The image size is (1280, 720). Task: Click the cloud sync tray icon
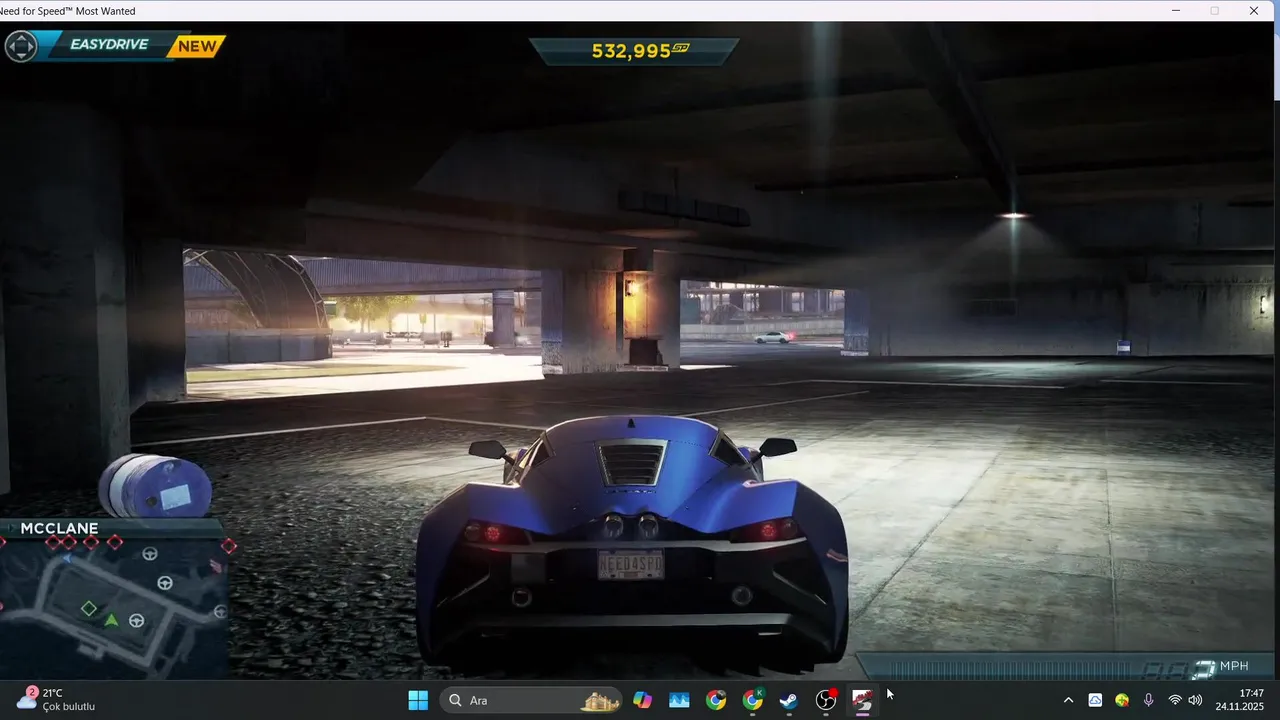1095,700
